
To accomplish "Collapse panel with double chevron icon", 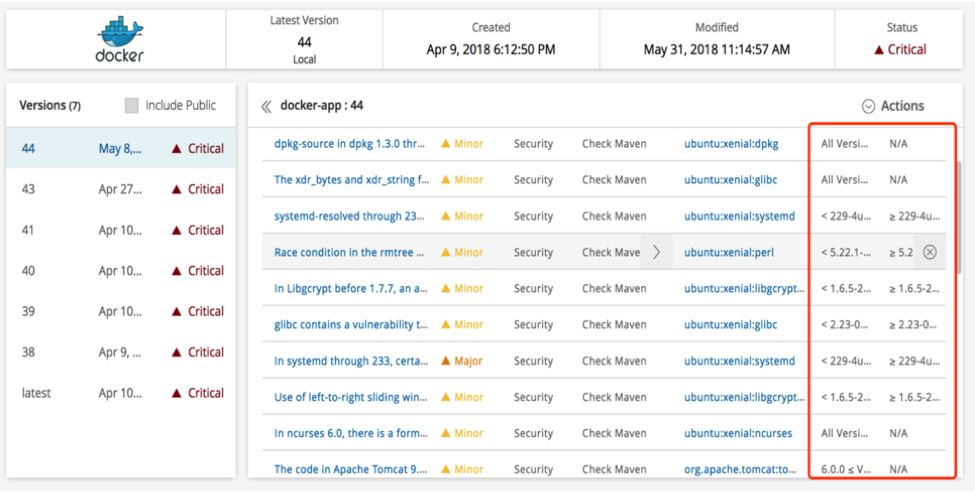I will click(x=266, y=106).
